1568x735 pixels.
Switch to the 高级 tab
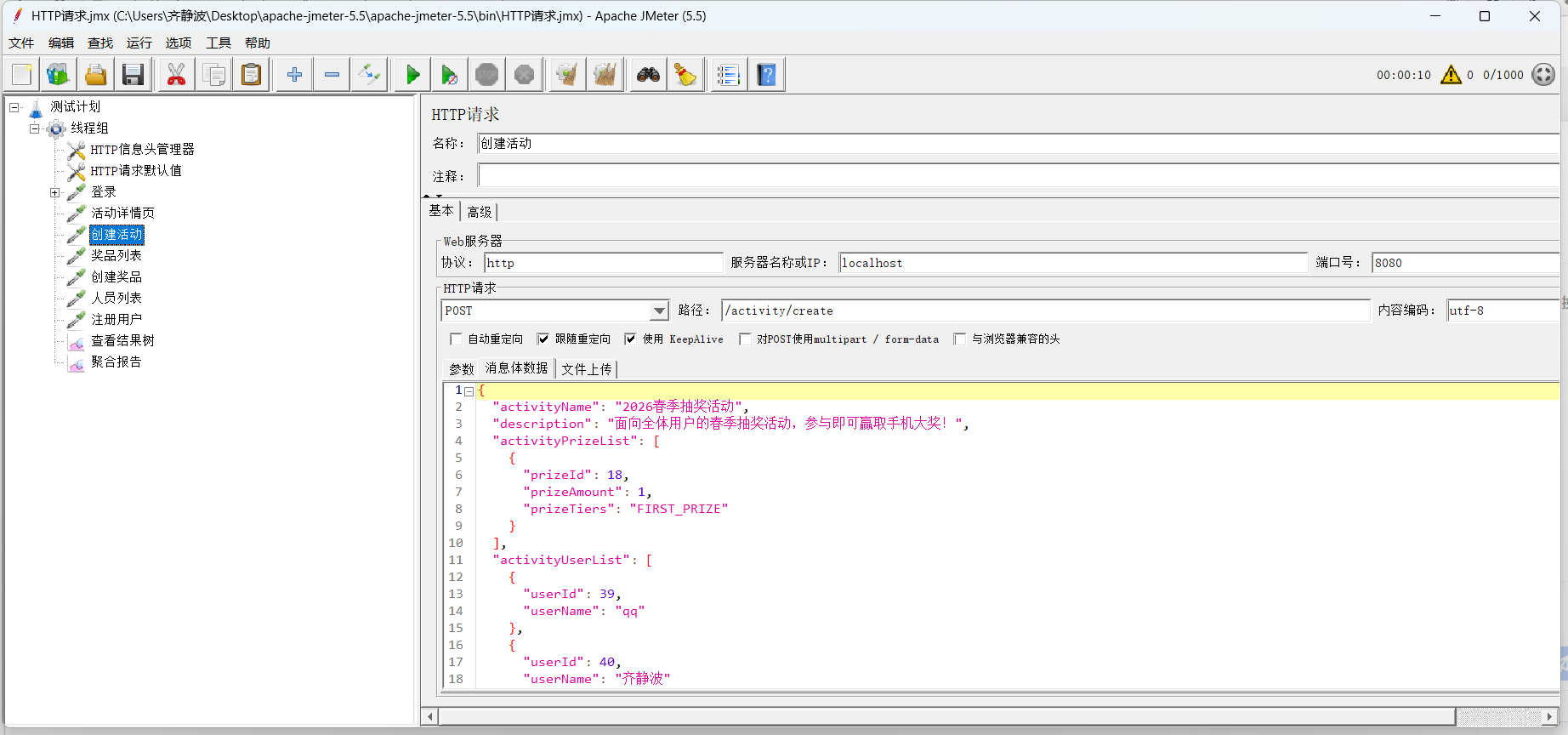coord(480,212)
